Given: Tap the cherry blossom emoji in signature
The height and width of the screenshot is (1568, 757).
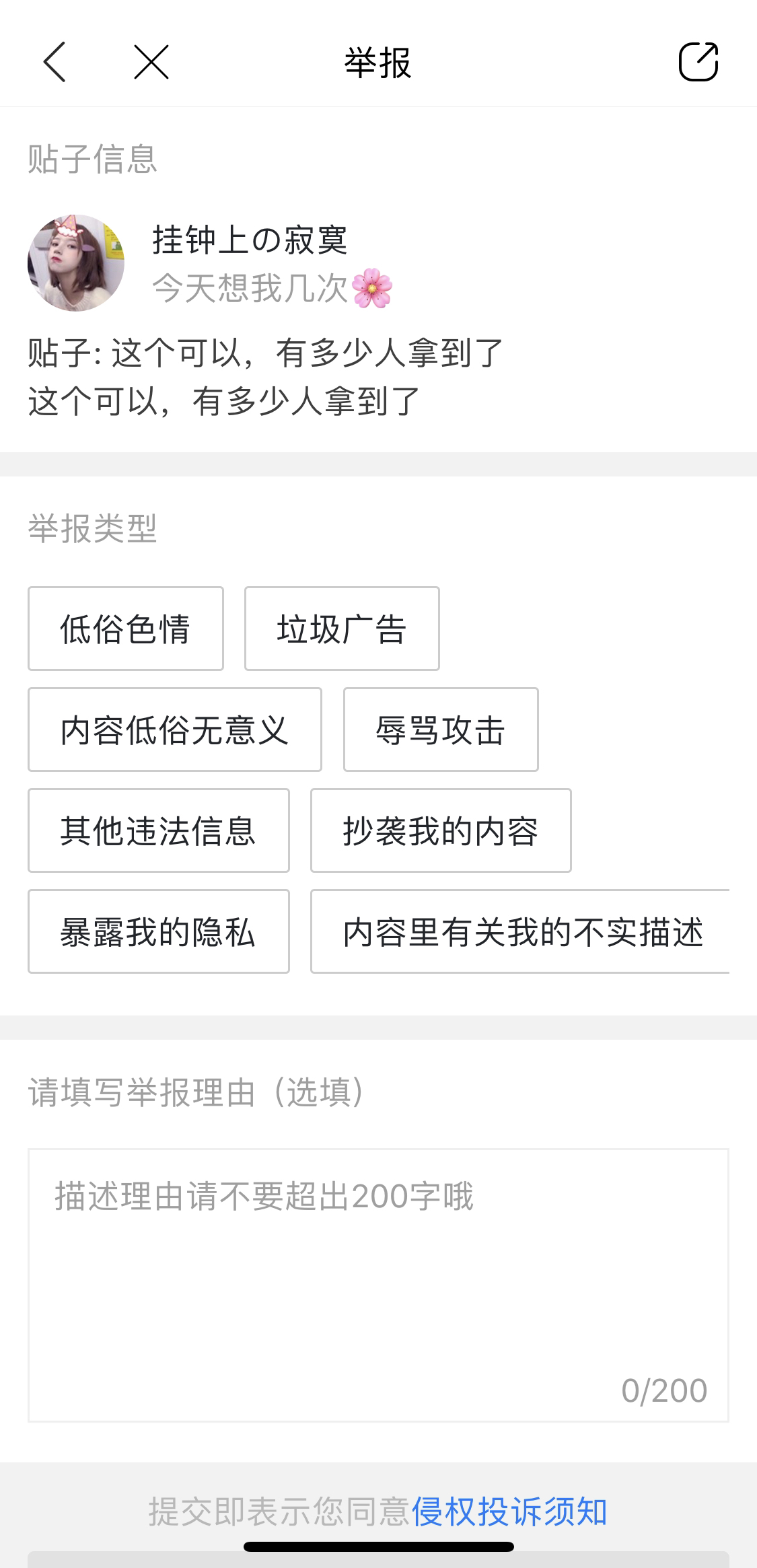Looking at the screenshot, I should pyautogui.click(x=372, y=288).
